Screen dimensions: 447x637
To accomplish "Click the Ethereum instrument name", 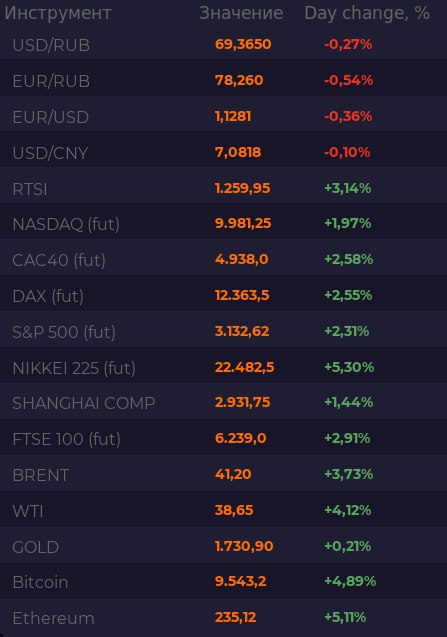I will tap(53, 618).
